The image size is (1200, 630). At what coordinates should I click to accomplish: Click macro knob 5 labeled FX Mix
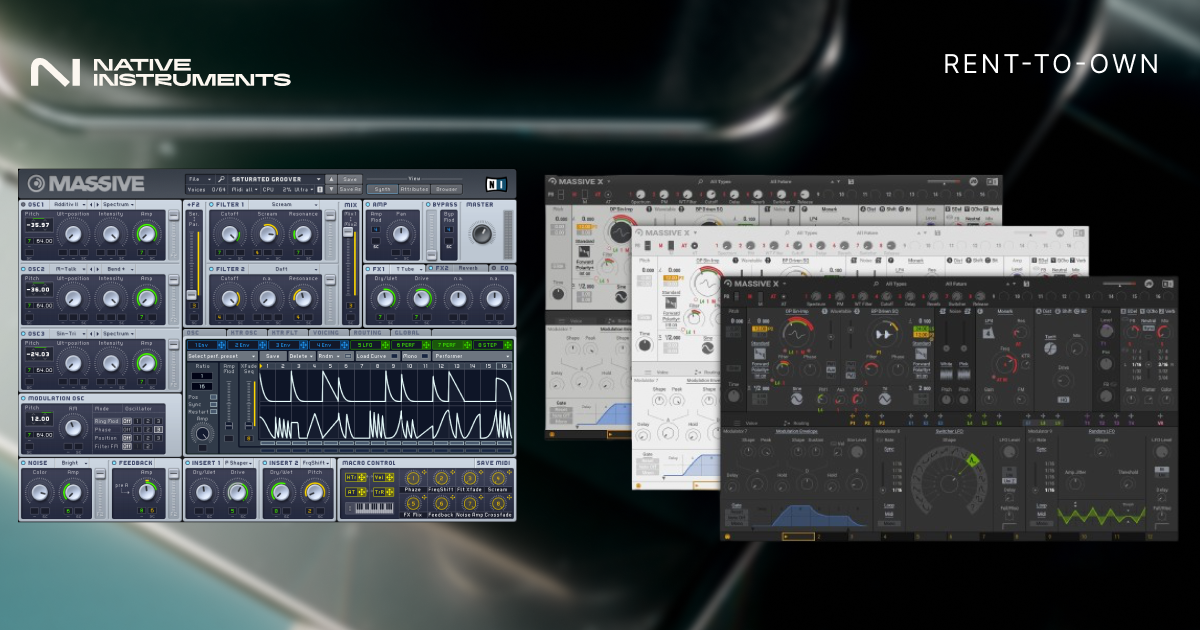413,503
